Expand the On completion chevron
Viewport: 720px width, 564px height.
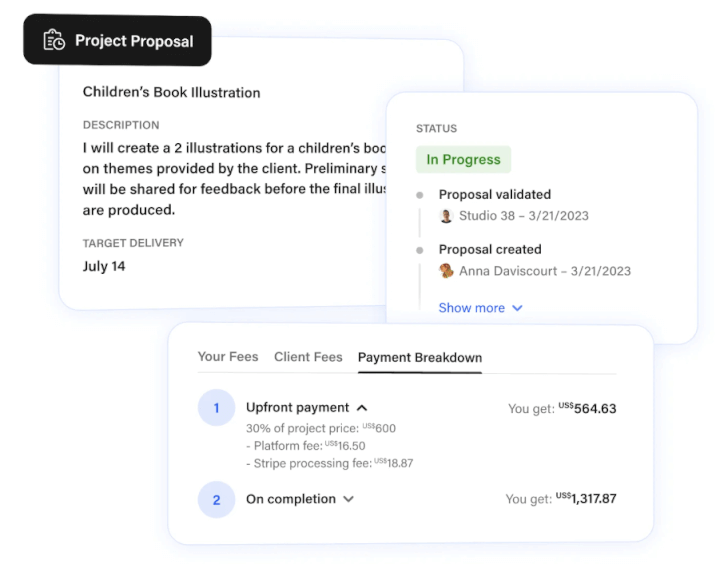[x=349, y=499]
